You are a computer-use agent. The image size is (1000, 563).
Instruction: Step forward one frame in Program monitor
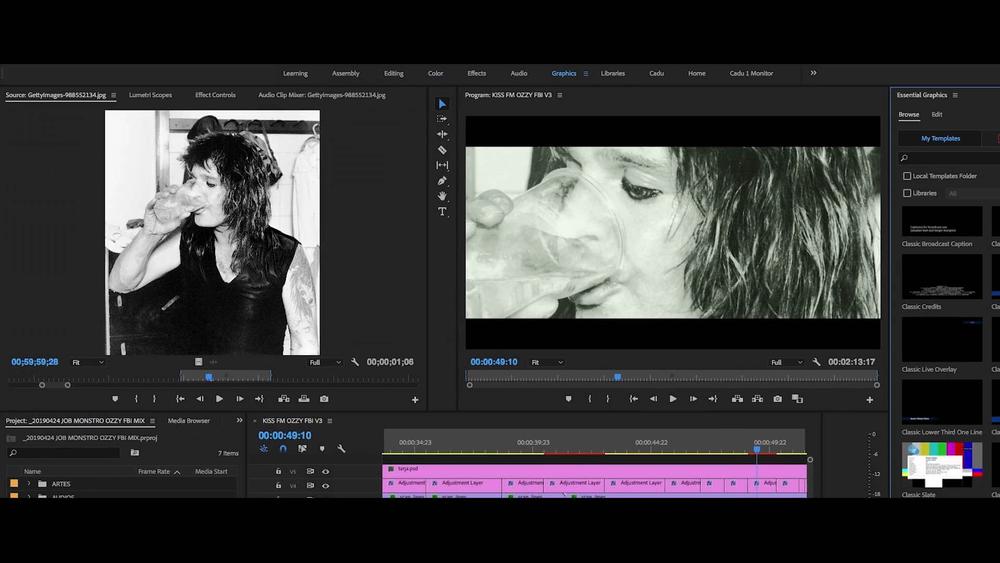coord(693,399)
